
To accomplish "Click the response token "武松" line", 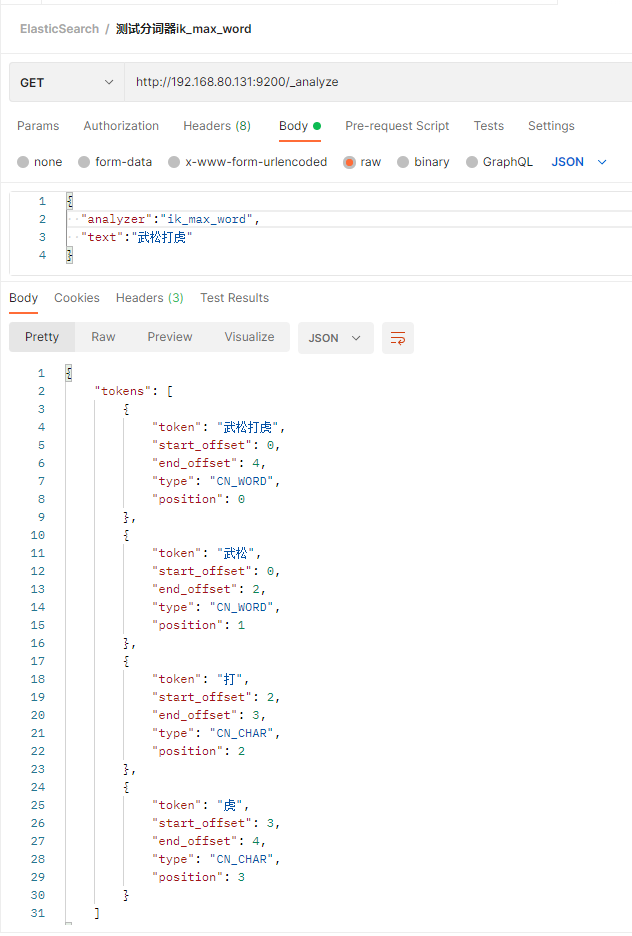I will [x=206, y=553].
